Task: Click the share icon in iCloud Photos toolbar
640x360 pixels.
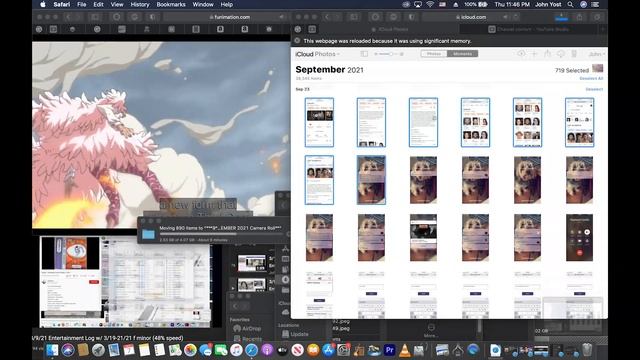Action: [x=548, y=54]
